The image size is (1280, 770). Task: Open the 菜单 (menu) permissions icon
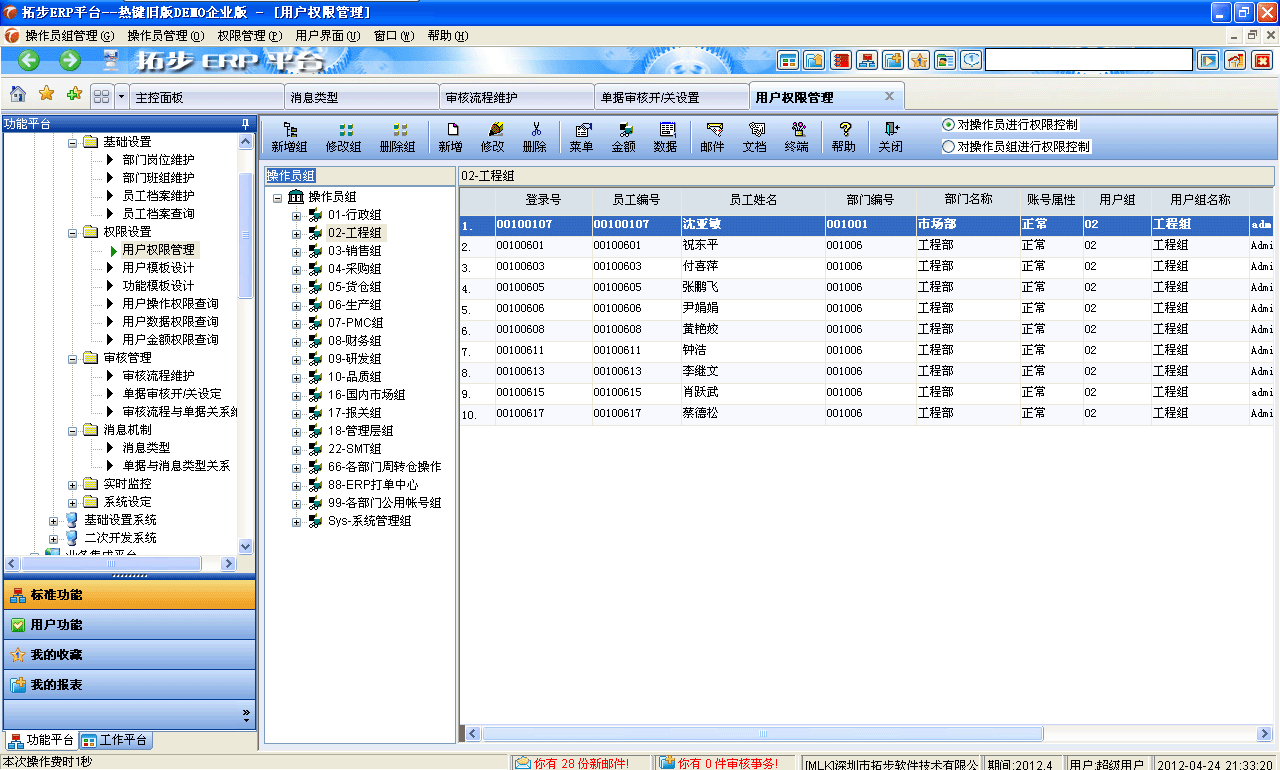pyautogui.click(x=581, y=135)
